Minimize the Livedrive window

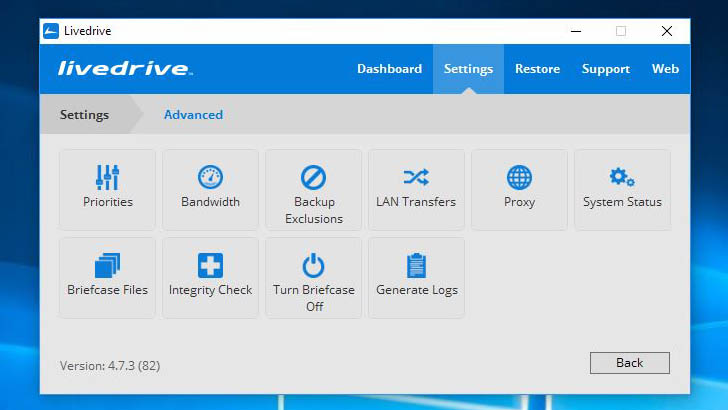click(x=576, y=31)
